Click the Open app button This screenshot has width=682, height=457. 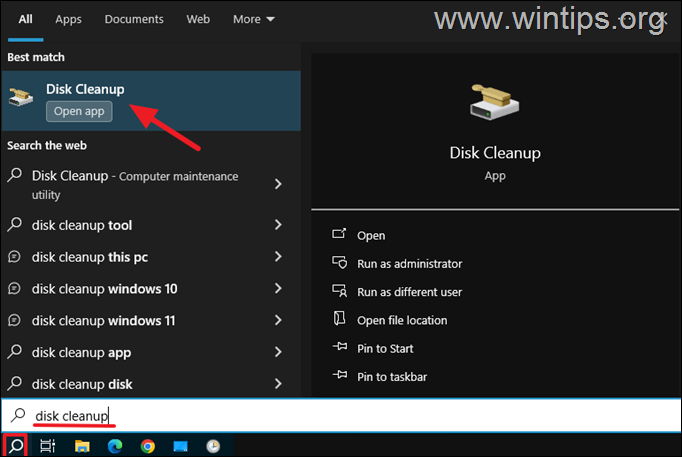[x=79, y=111]
